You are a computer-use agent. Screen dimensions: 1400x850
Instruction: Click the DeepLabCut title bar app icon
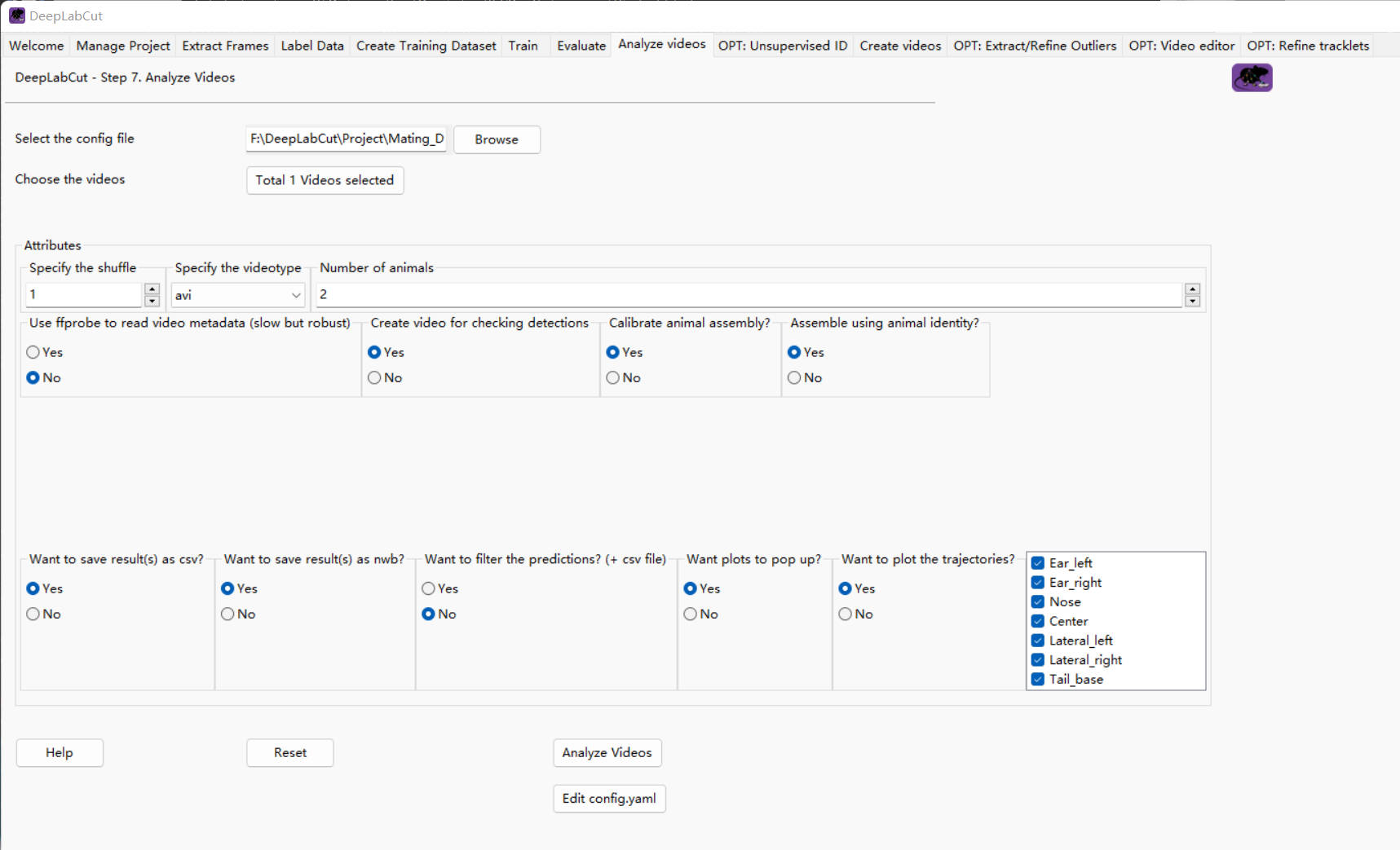17,15
